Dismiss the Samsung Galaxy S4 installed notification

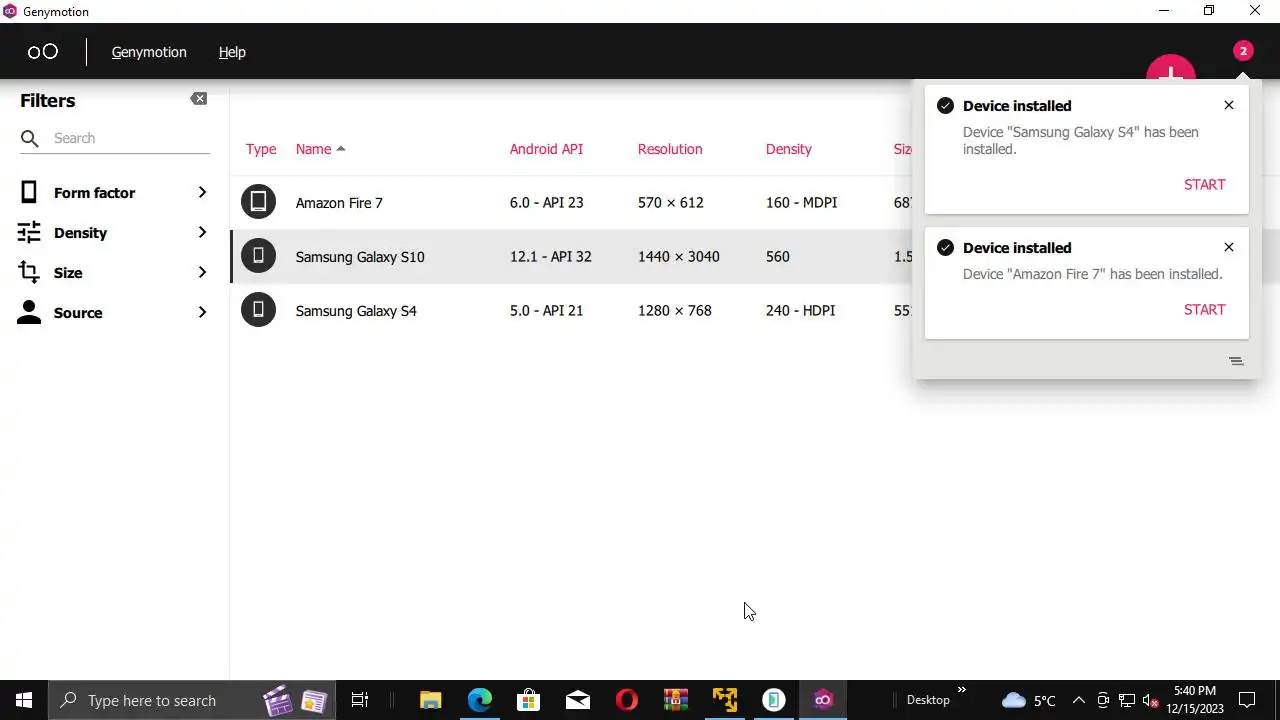pos(1229,105)
